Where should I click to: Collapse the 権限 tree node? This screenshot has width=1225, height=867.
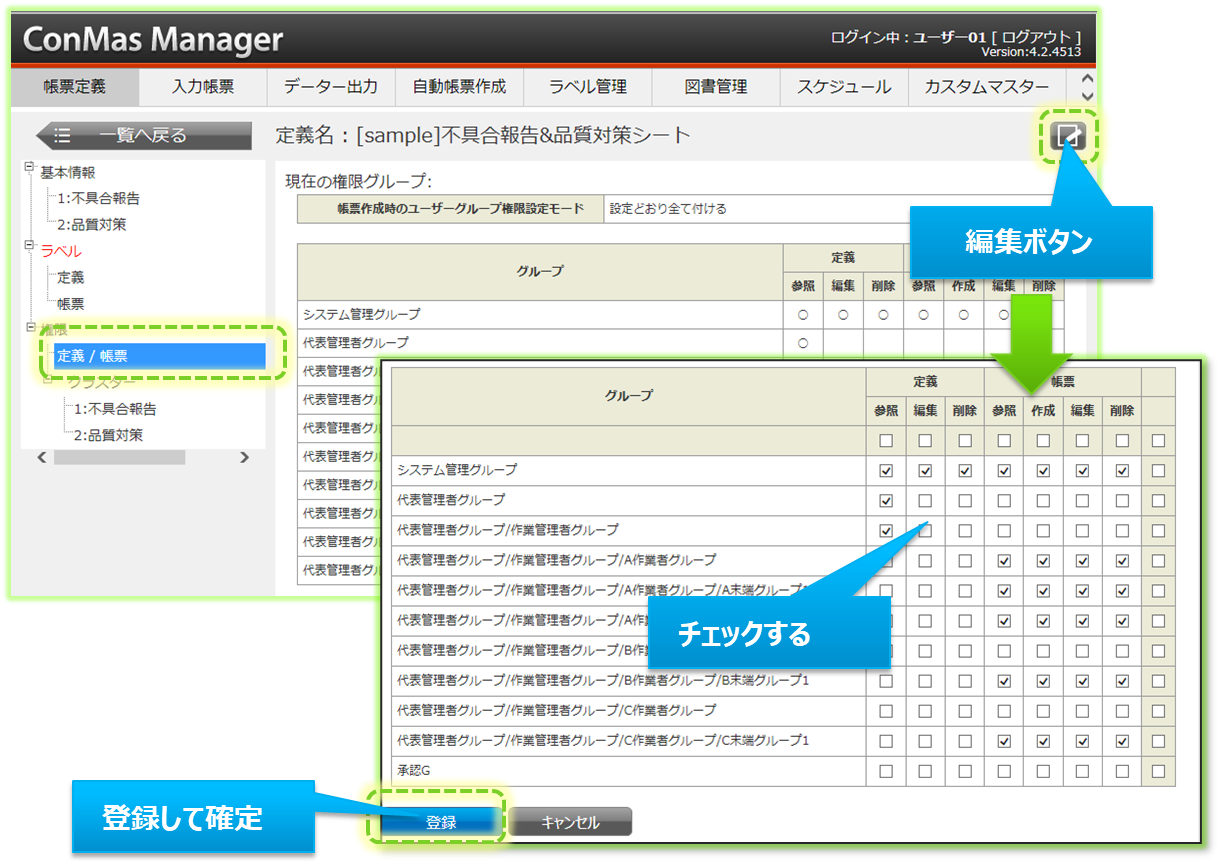(30, 326)
